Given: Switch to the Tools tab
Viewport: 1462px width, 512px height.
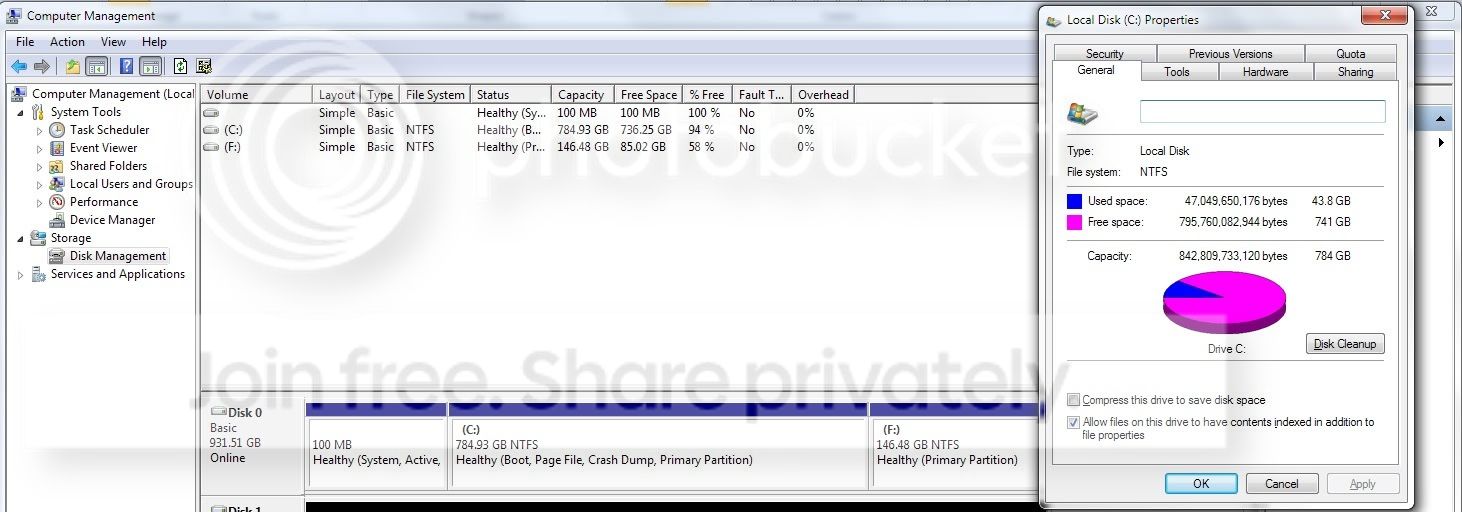Looking at the screenshot, I should click(1177, 72).
